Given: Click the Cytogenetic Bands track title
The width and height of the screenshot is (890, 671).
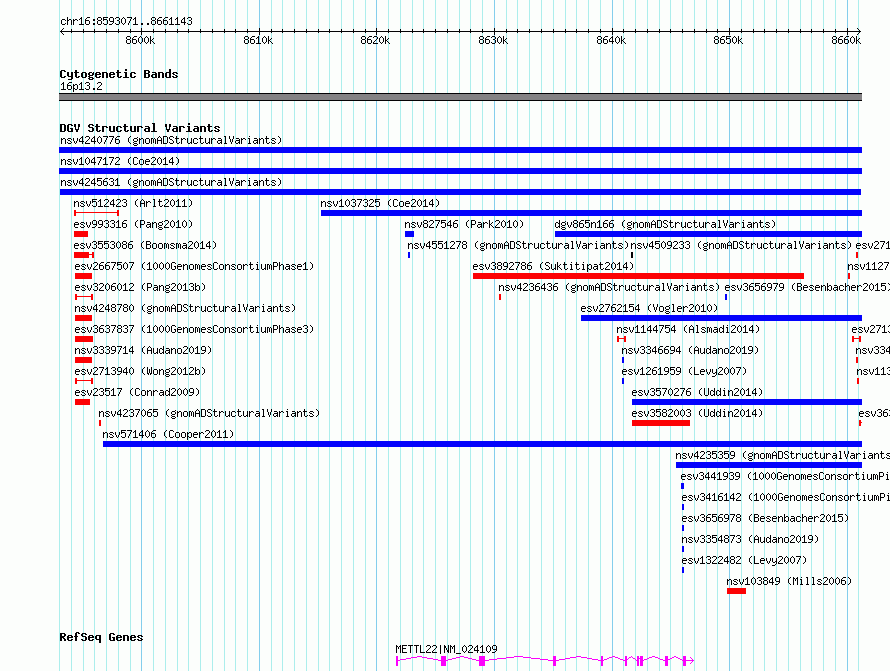Looking at the screenshot, I should [x=119, y=74].
